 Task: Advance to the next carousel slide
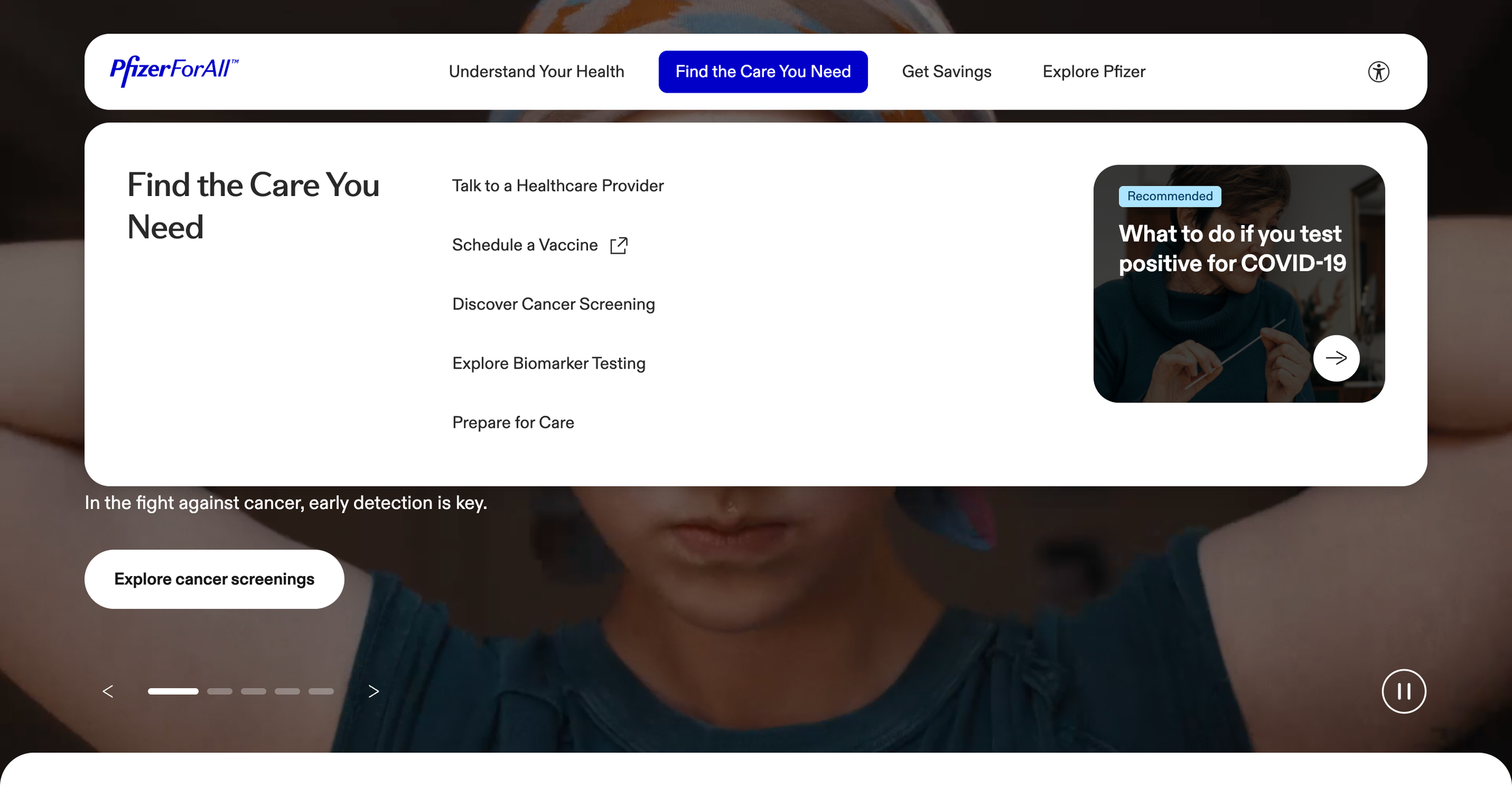374,691
